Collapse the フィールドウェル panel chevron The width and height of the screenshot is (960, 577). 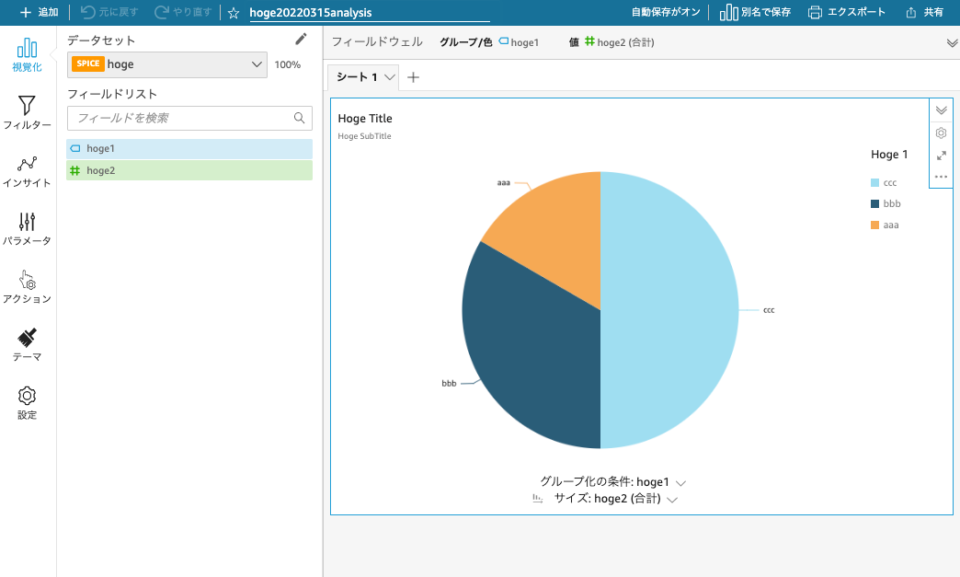[949, 42]
